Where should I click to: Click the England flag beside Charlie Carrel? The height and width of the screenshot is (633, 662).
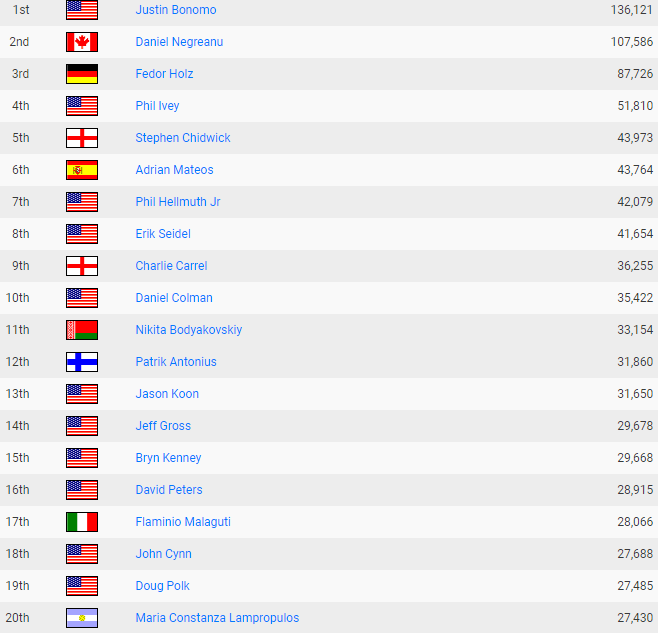pyautogui.click(x=82, y=266)
